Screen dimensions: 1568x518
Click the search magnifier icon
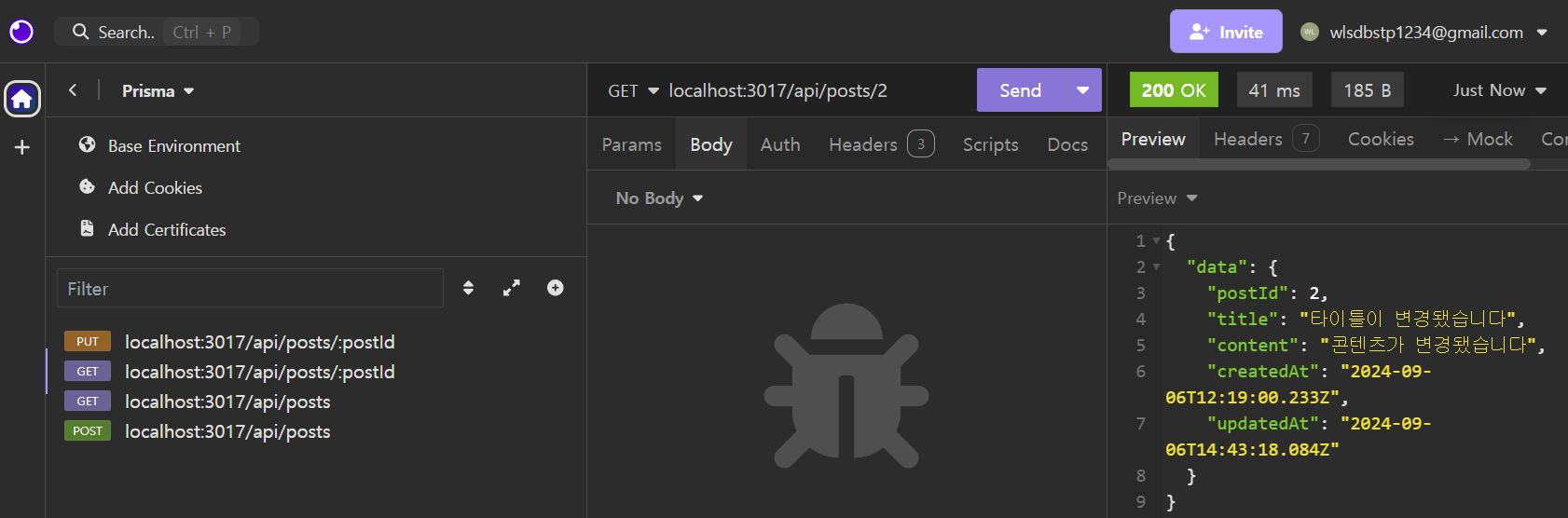click(81, 32)
